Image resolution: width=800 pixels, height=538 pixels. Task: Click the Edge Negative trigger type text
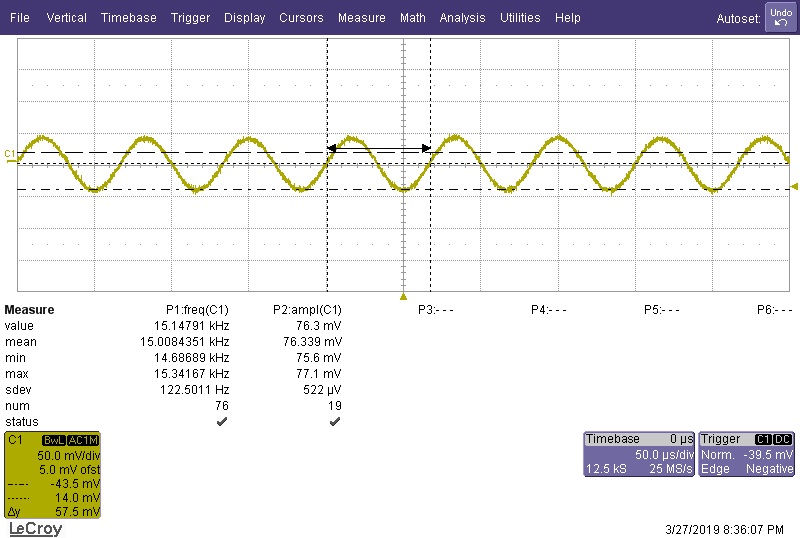tap(747, 469)
